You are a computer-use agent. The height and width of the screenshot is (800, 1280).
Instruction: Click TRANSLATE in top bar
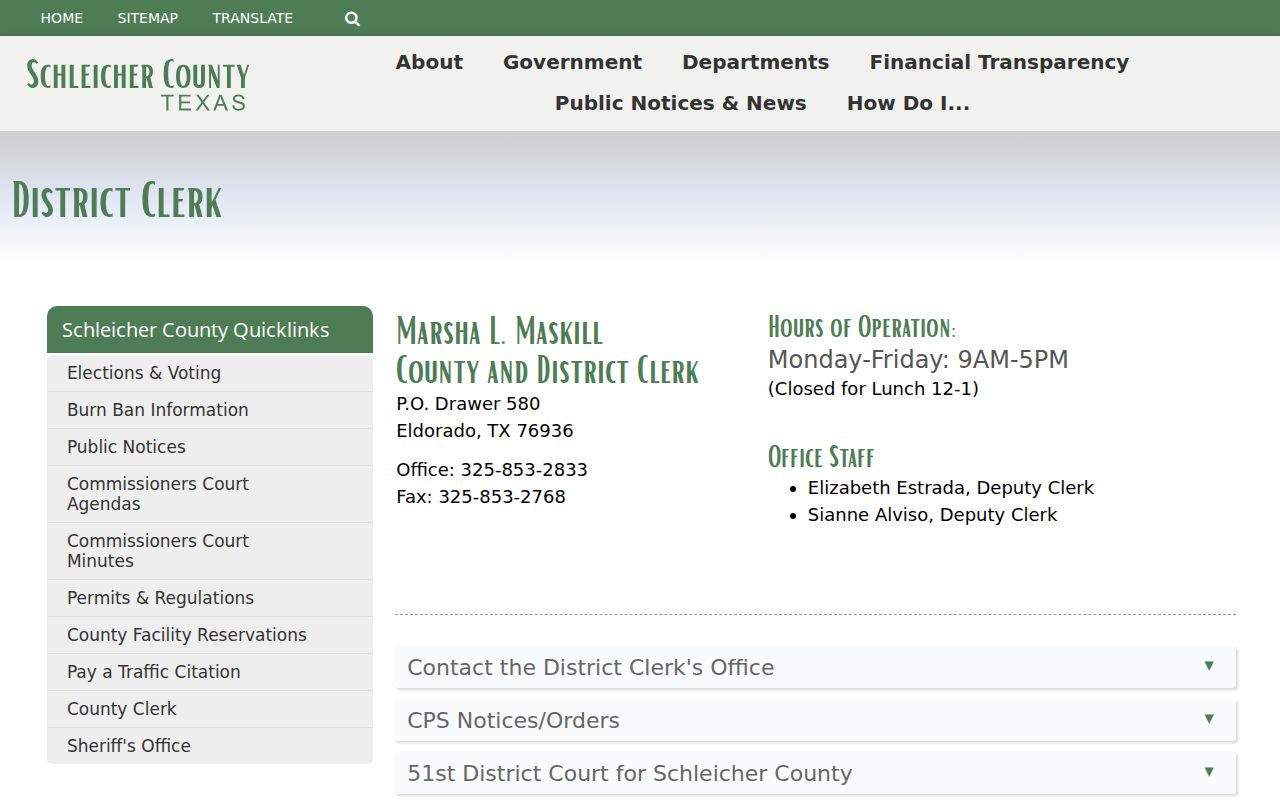click(x=253, y=18)
